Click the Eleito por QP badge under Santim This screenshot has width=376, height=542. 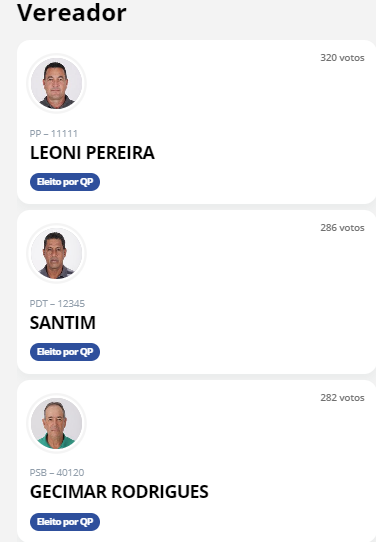[65, 352]
